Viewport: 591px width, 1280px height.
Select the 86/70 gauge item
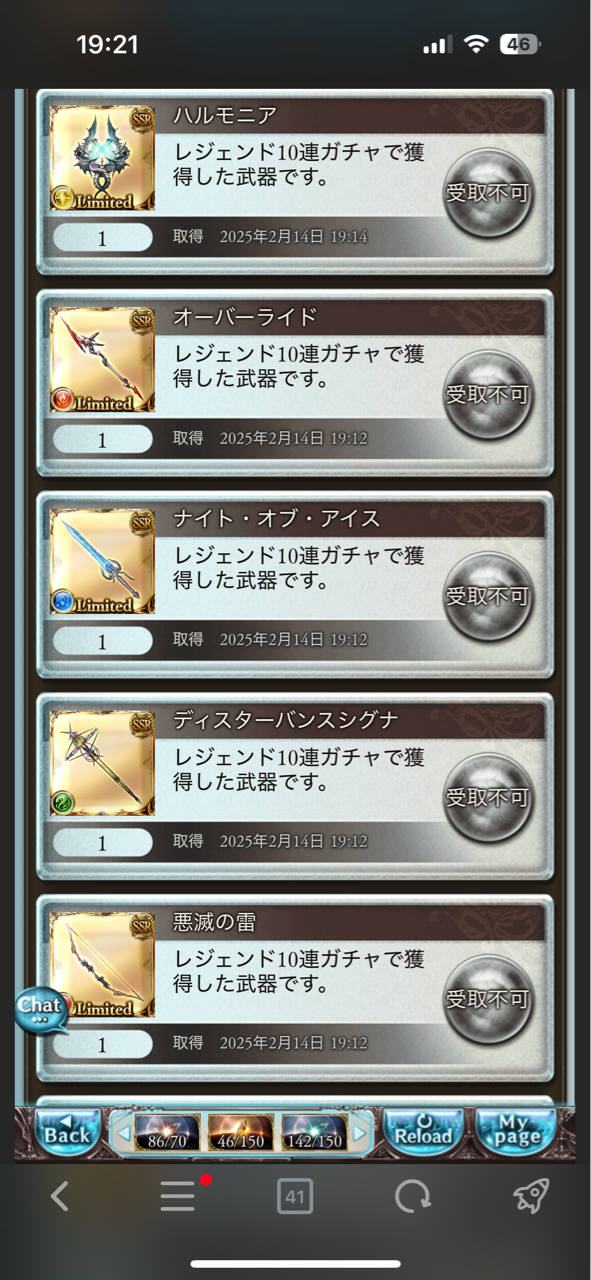click(167, 1133)
